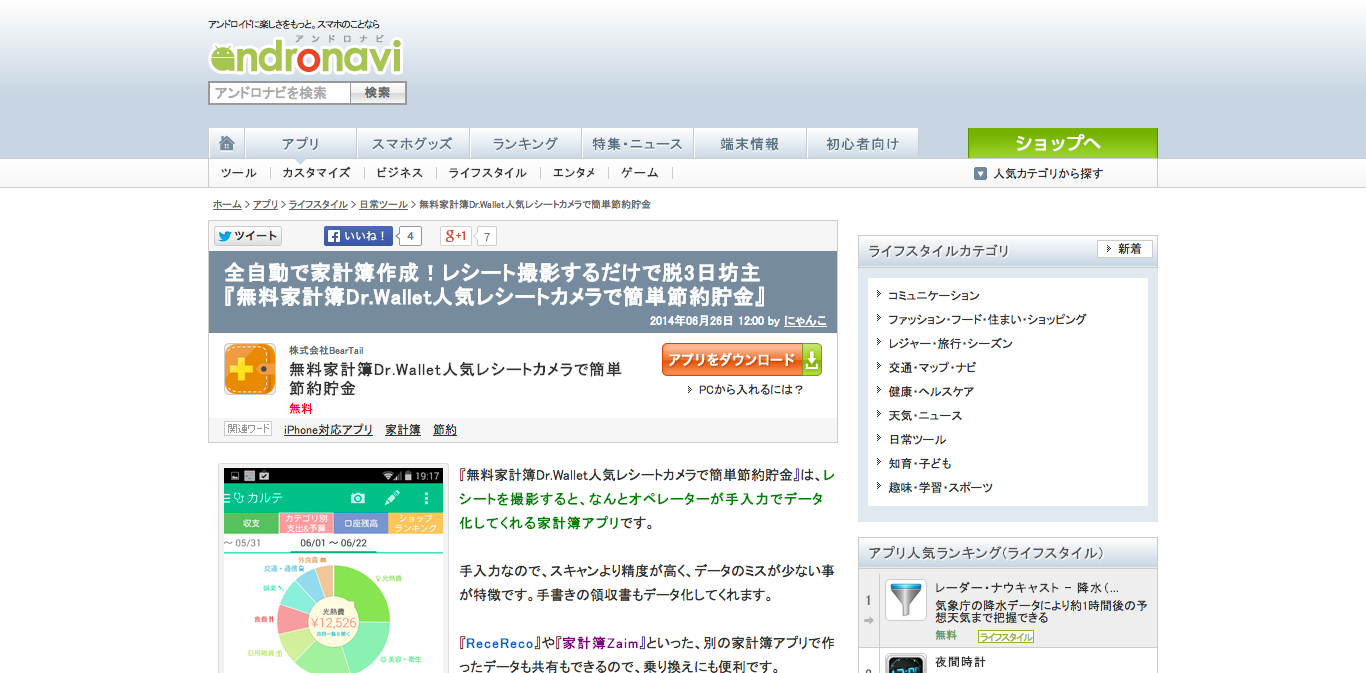
Task: Open レジャー・旅行・シーズン category
Action: (x=951, y=344)
